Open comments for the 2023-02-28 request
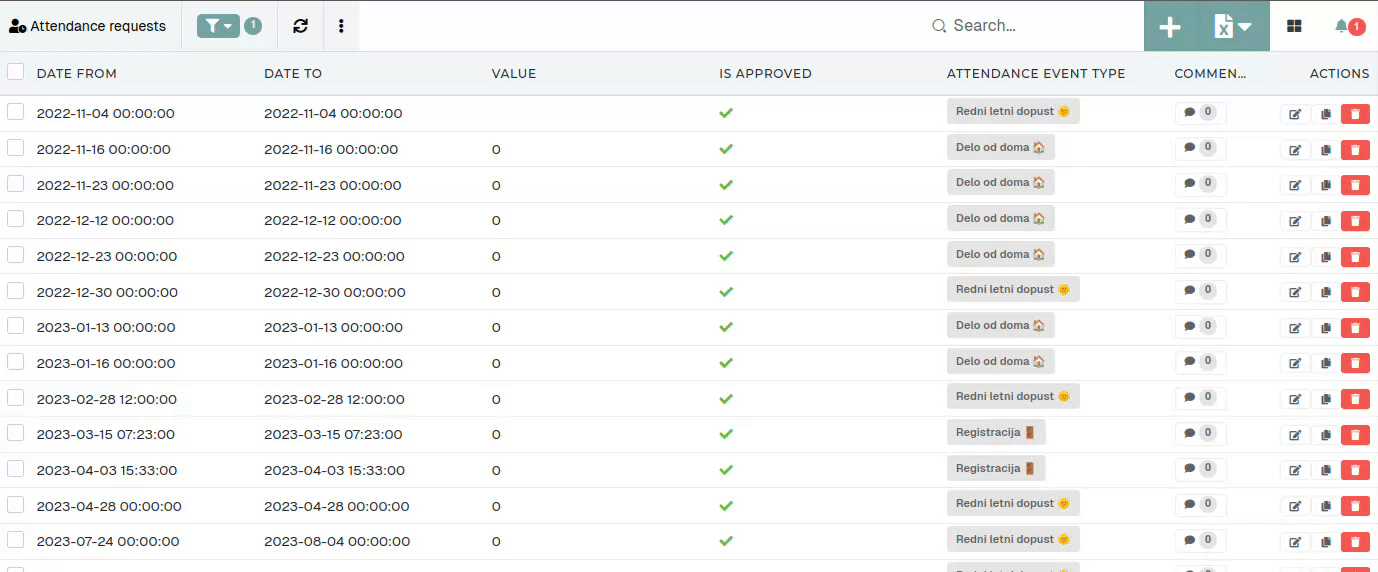This screenshot has height=572, width=1378. pos(1200,397)
